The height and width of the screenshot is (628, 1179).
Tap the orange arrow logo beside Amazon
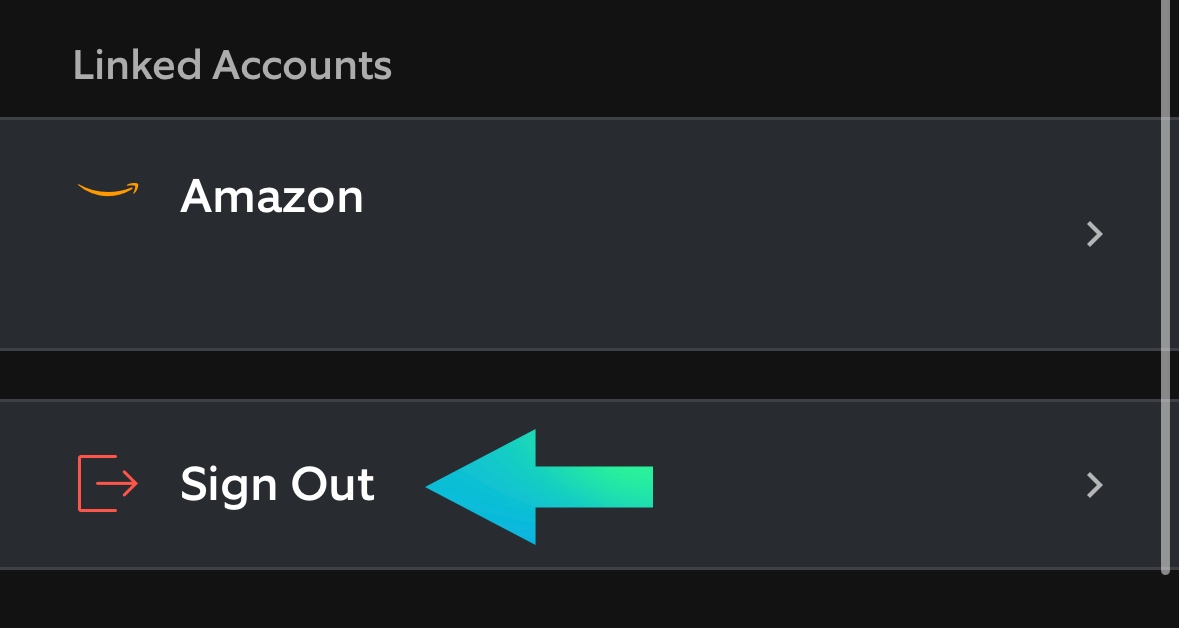tap(108, 190)
